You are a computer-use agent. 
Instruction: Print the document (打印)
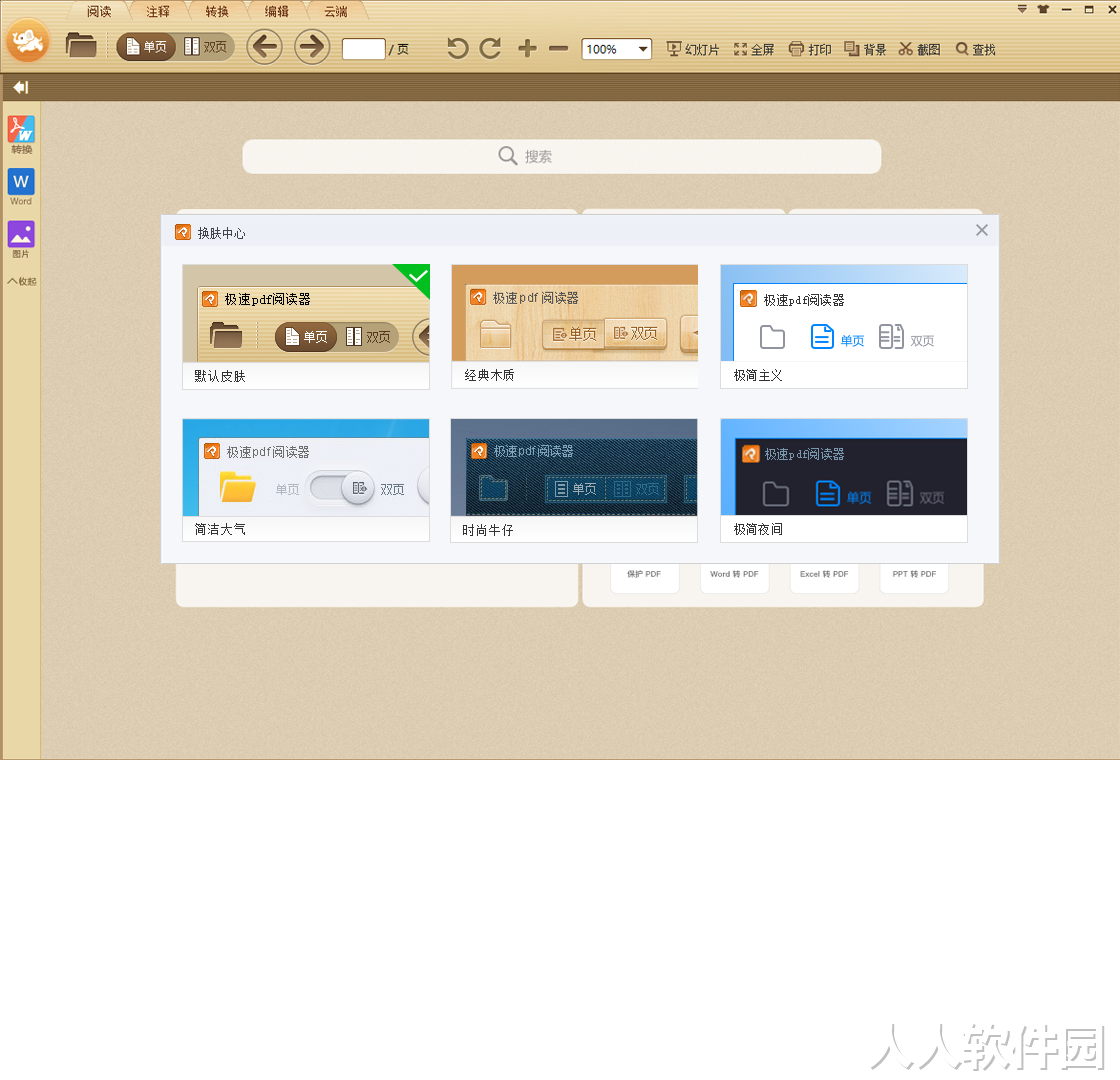810,49
